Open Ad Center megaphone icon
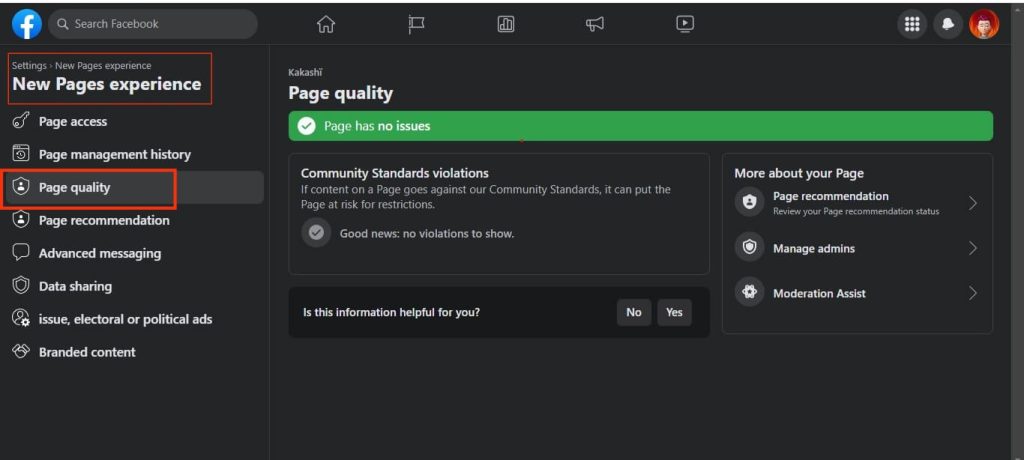The width and height of the screenshot is (1024, 460). tap(594, 24)
